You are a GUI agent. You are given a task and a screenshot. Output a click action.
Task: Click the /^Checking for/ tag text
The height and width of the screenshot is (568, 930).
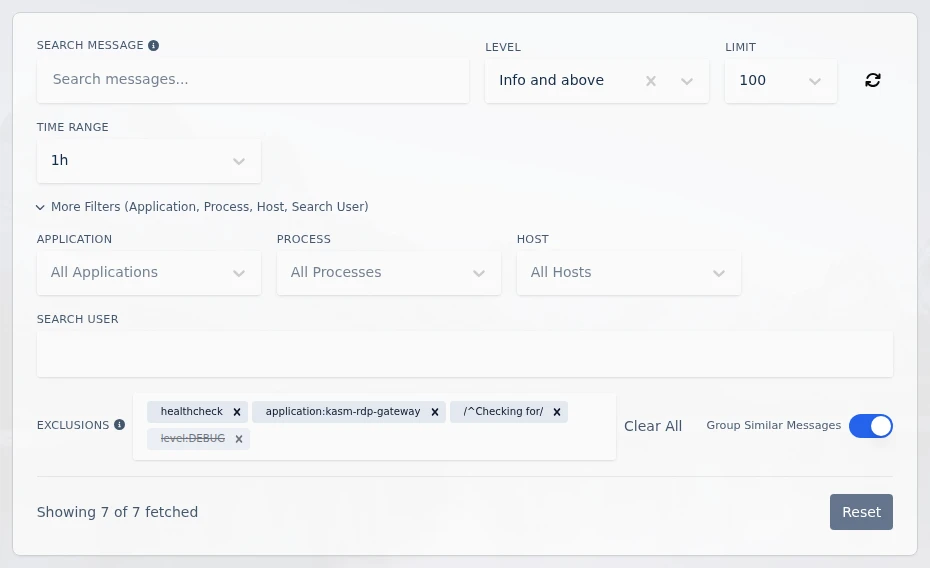503,411
